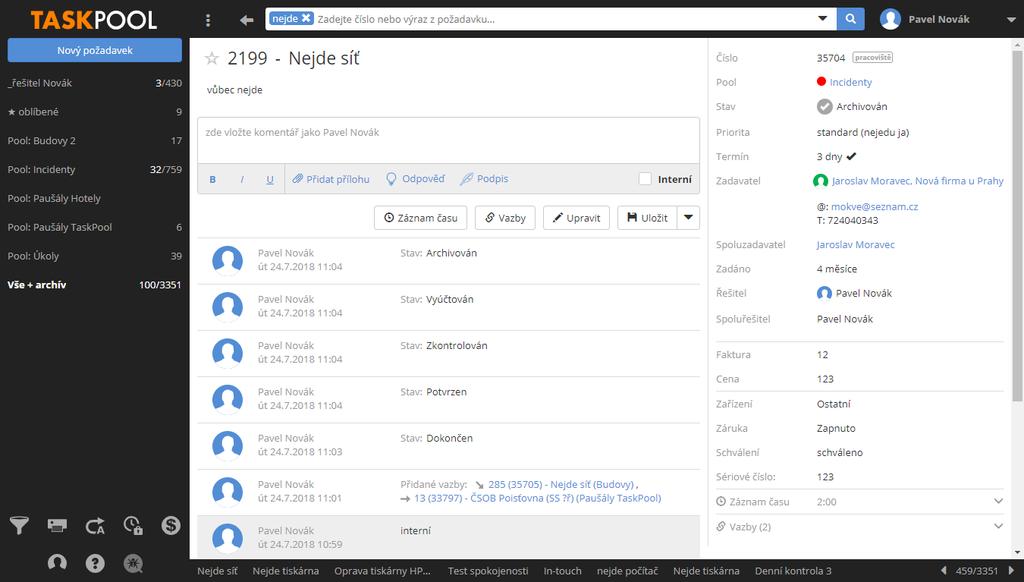Open the funnel filter icon in sidebar
This screenshot has height=582, width=1024.
click(19, 525)
